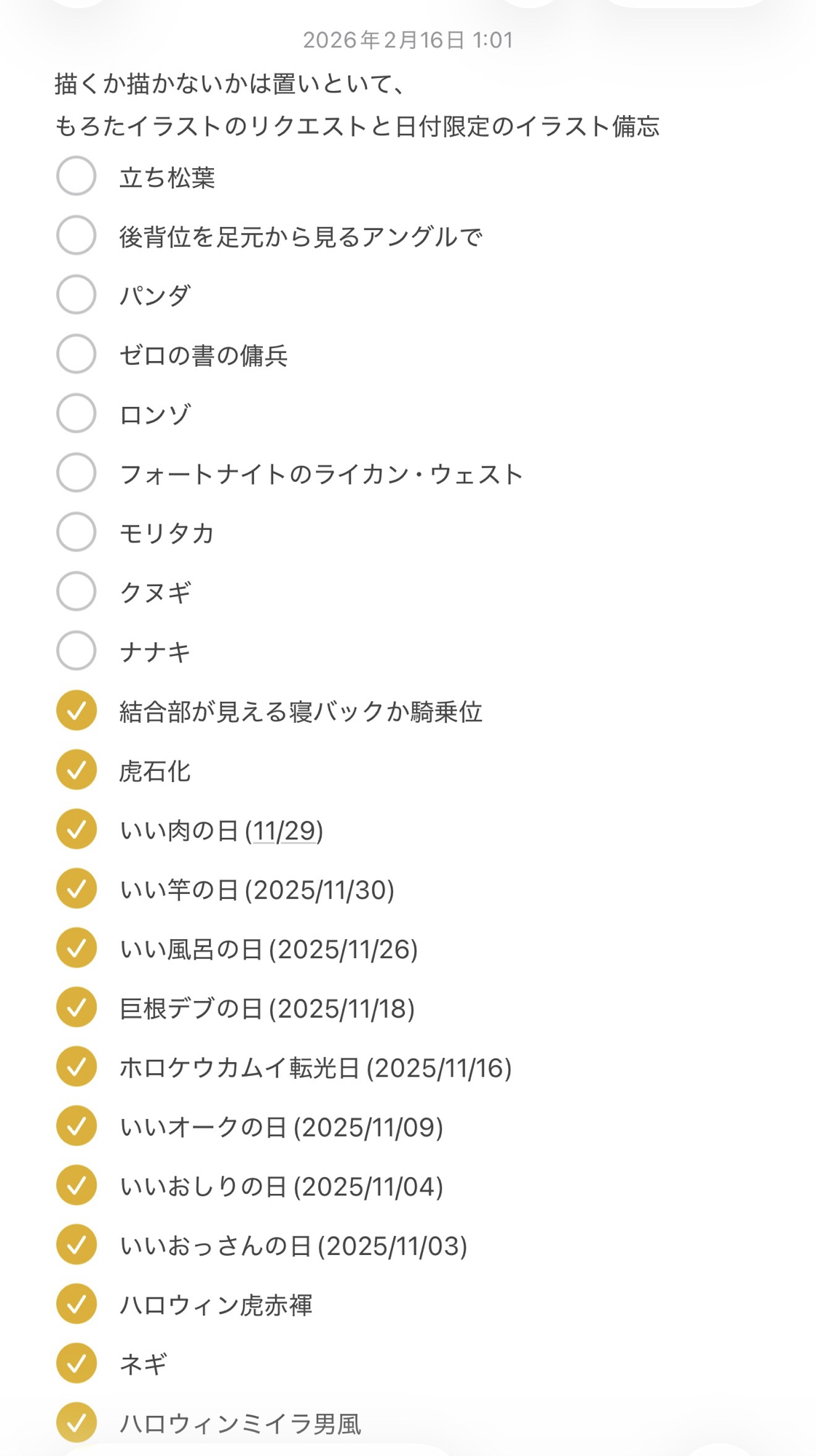Check off the ロンゾ item
Viewport: 816px width, 1456px height.
[76, 414]
